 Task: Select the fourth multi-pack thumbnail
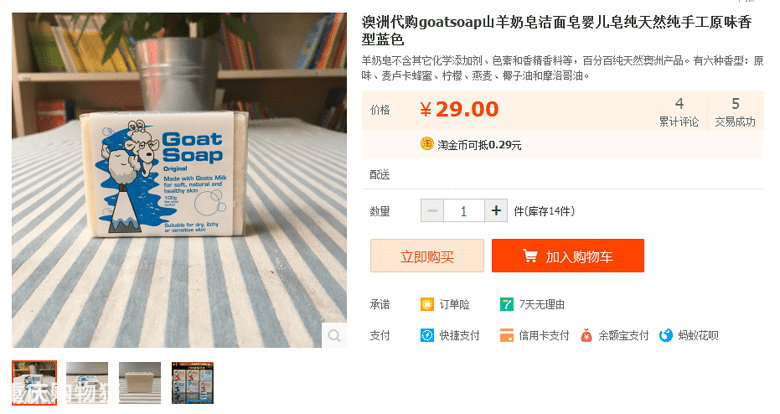(x=193, y=383)
